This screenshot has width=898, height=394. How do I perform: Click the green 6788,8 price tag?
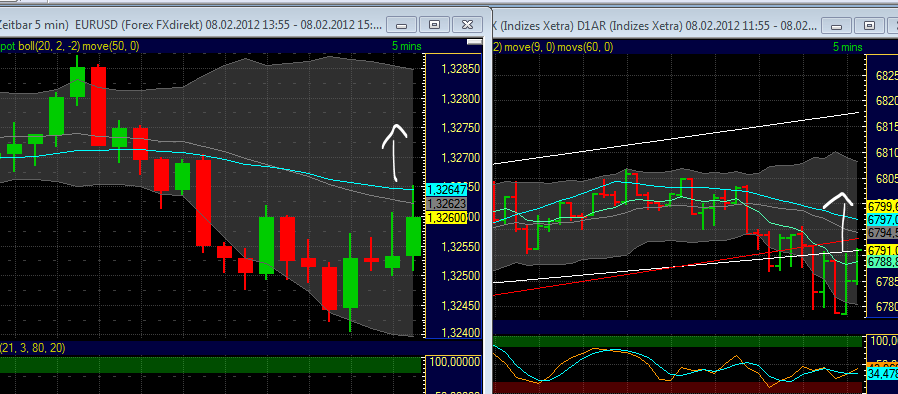(883, 262)
